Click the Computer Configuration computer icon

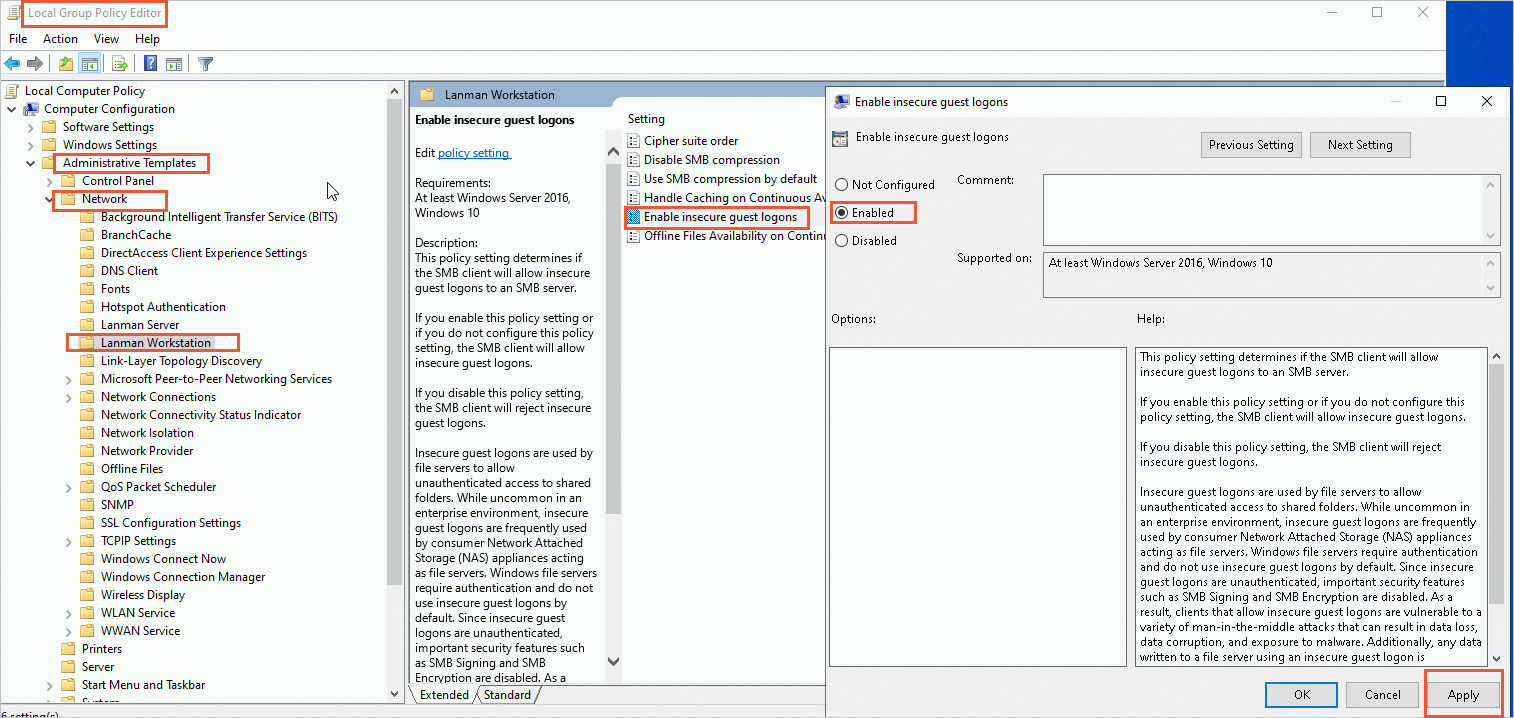[32, 109]
